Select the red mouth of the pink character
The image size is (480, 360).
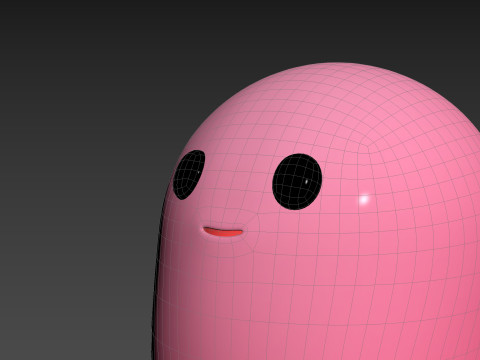[x=223, y=232]
